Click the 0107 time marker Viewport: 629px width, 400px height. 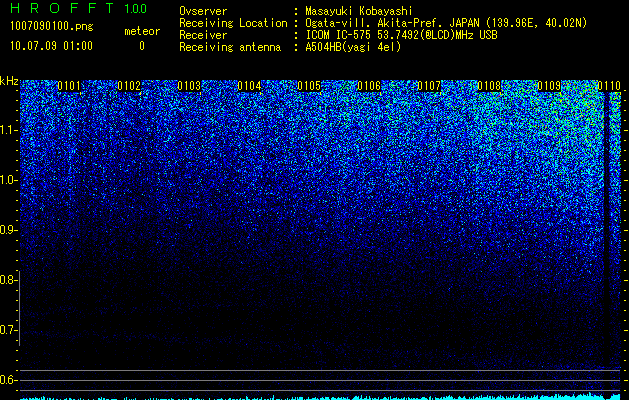pos(429,86)
